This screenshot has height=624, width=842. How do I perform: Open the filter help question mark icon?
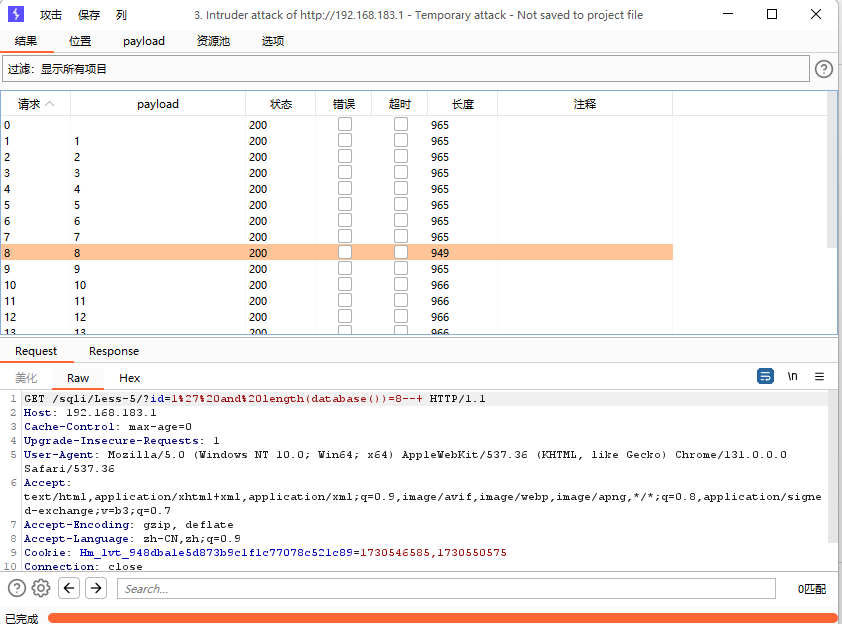(x=823, y=69)
